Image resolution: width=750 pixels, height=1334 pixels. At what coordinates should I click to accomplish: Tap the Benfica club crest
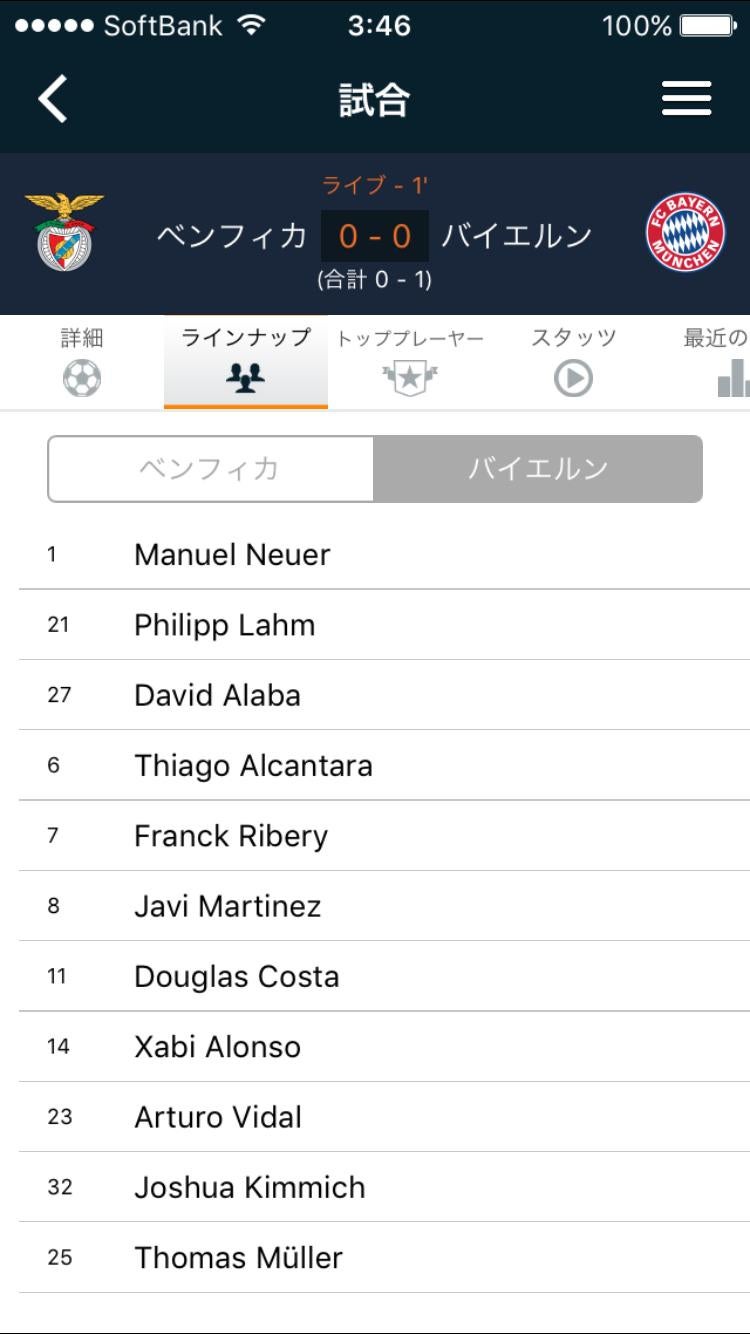pyautogui.click(x=64, y=233)
